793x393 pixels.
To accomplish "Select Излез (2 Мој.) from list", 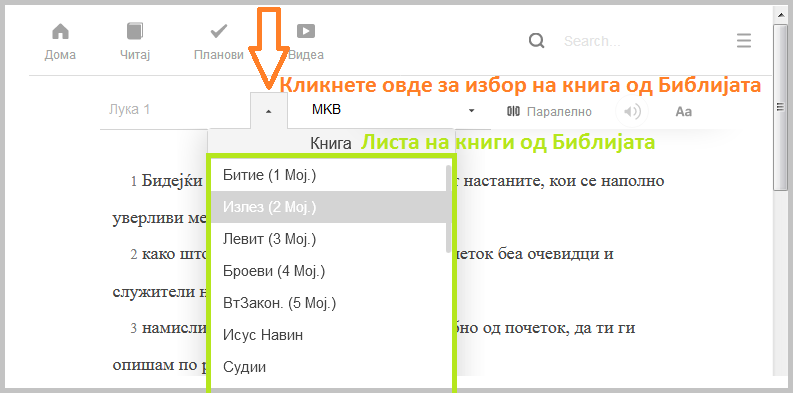I will point(328,207).
